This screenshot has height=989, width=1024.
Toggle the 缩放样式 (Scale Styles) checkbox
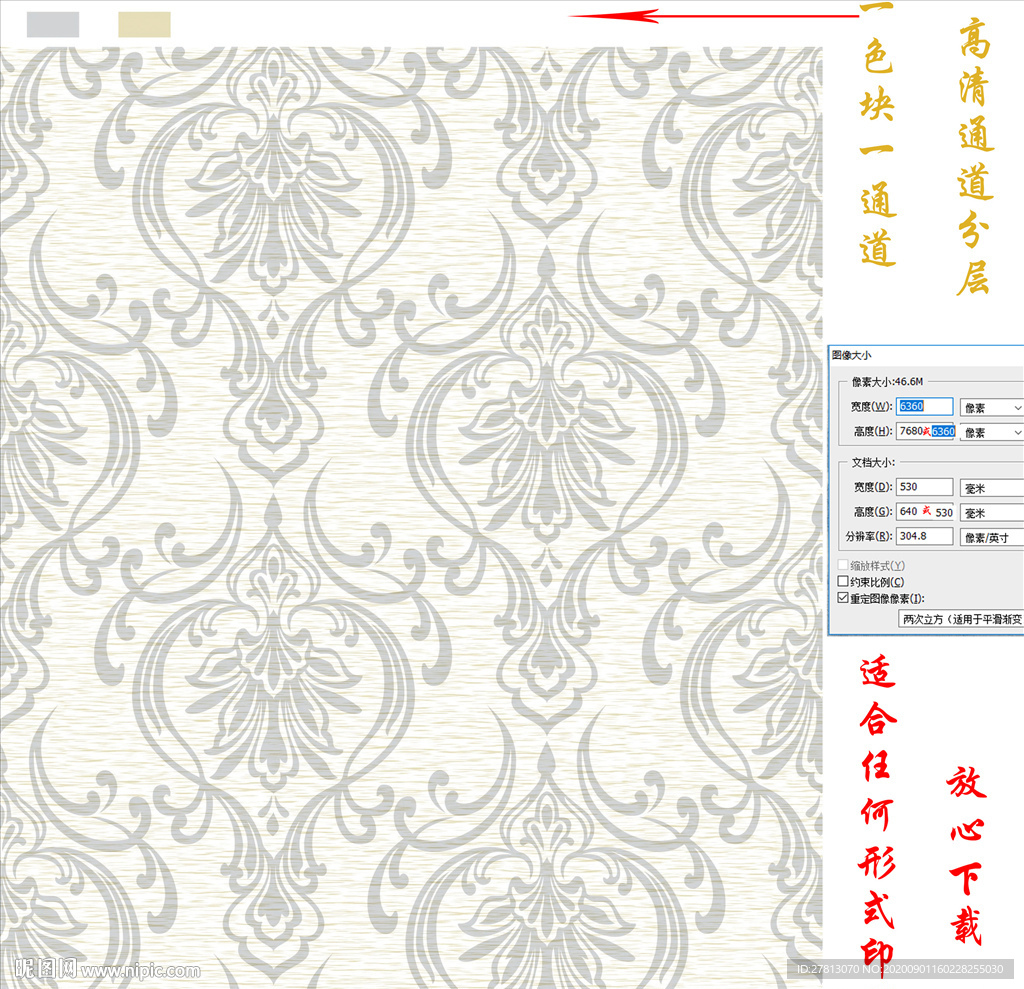click(x=843, y=565)
